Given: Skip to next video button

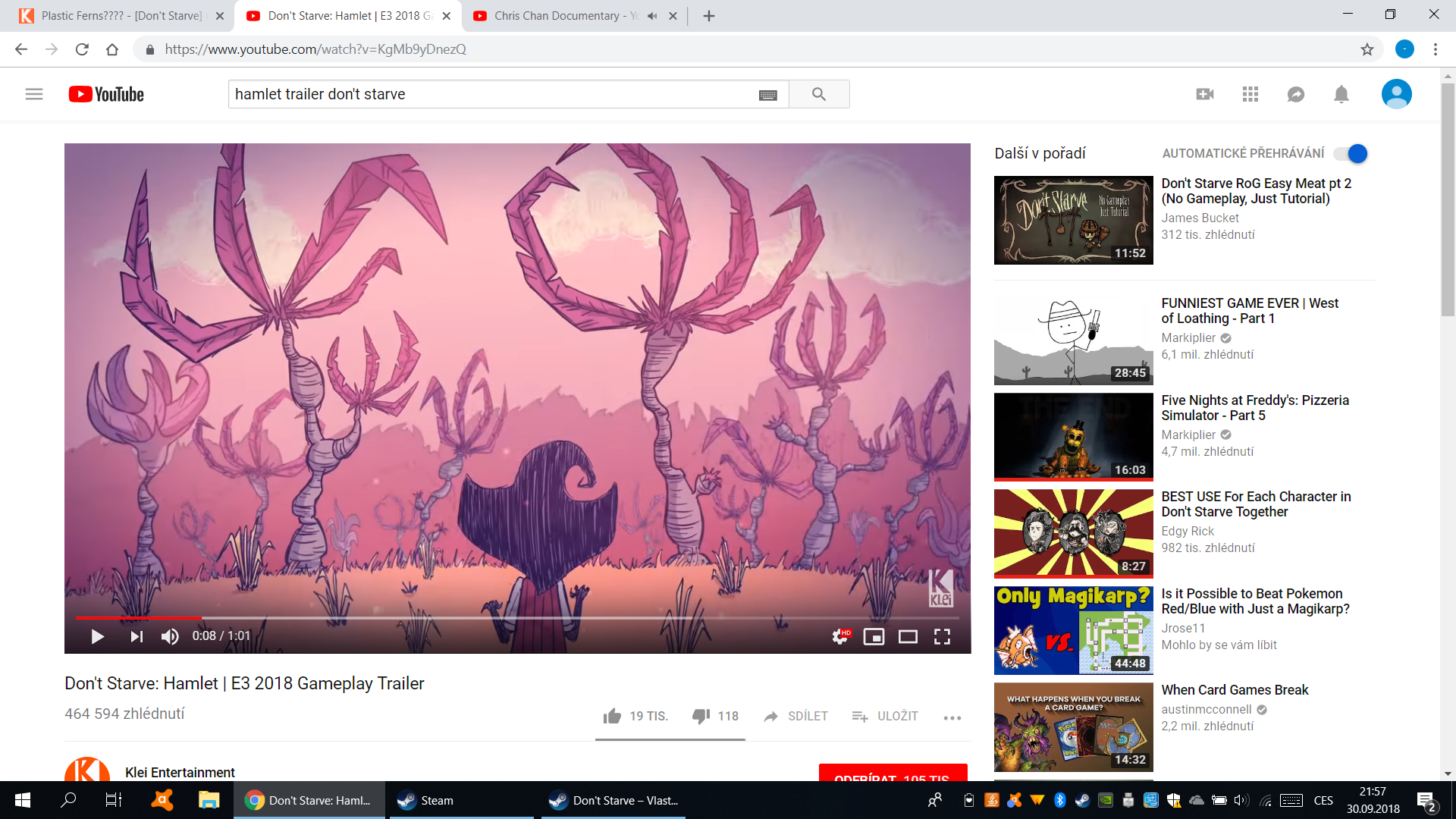Looking at the screenshot, I should (x=136, y=637).
